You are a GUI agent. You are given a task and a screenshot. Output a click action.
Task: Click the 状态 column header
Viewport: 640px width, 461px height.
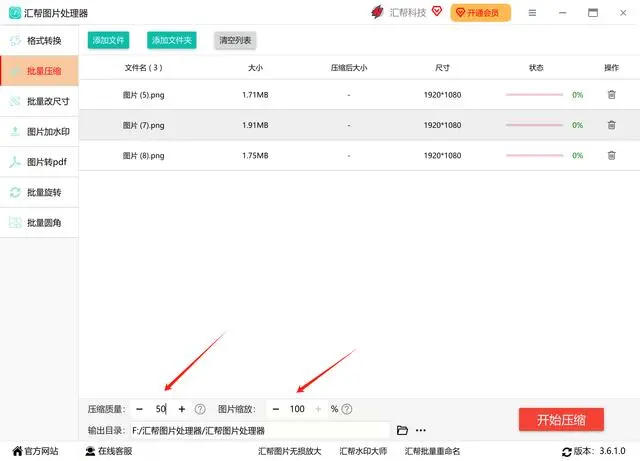coord(536,68)
